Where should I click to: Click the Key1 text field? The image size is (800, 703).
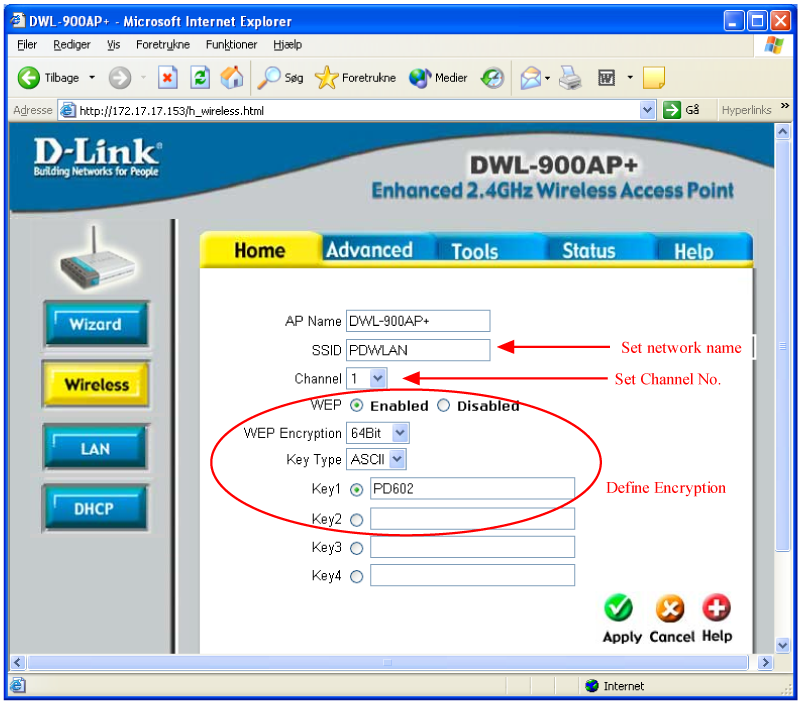coord(472,489)
